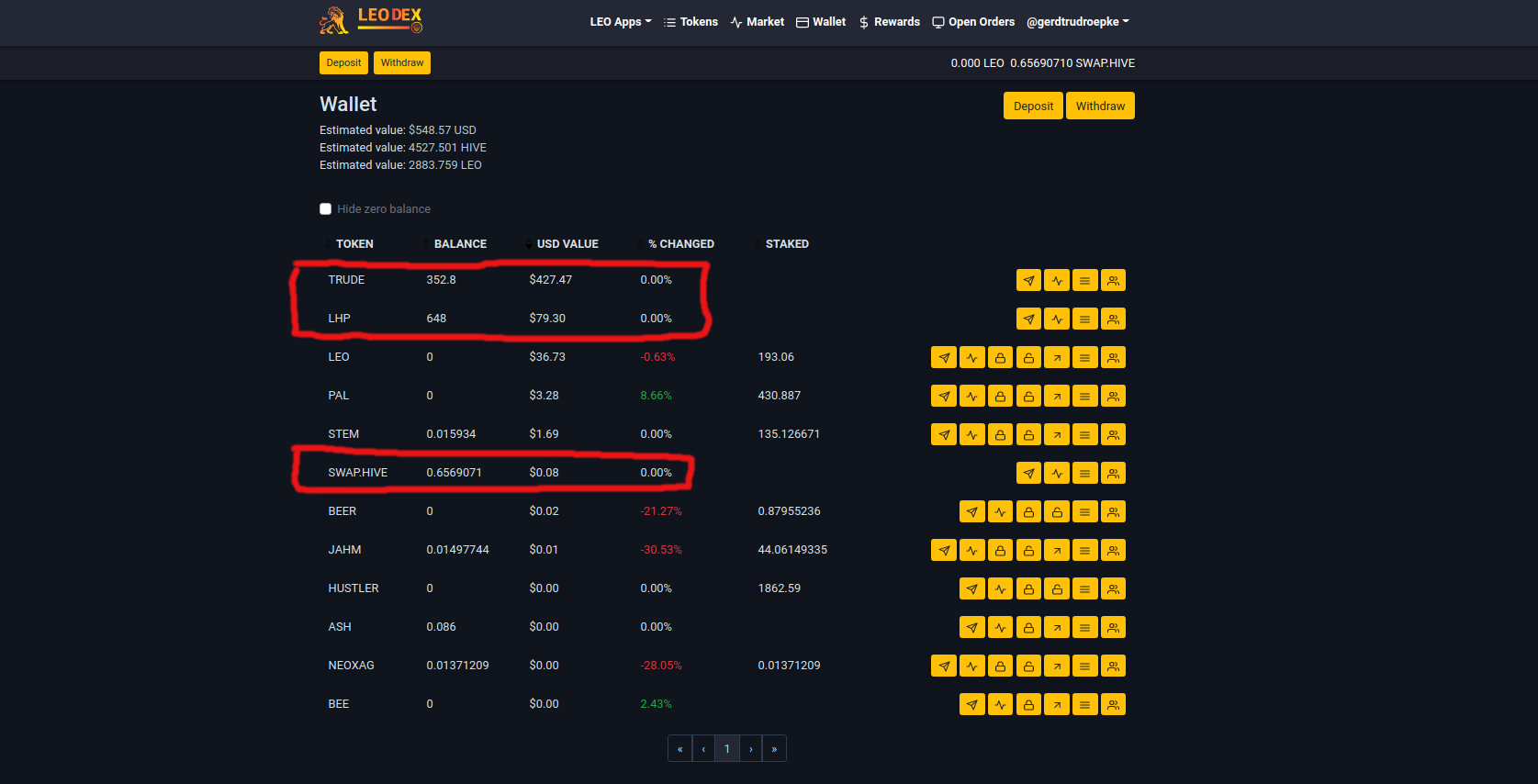Send LHP tokens with paper plane icon

coord(1028,319)
